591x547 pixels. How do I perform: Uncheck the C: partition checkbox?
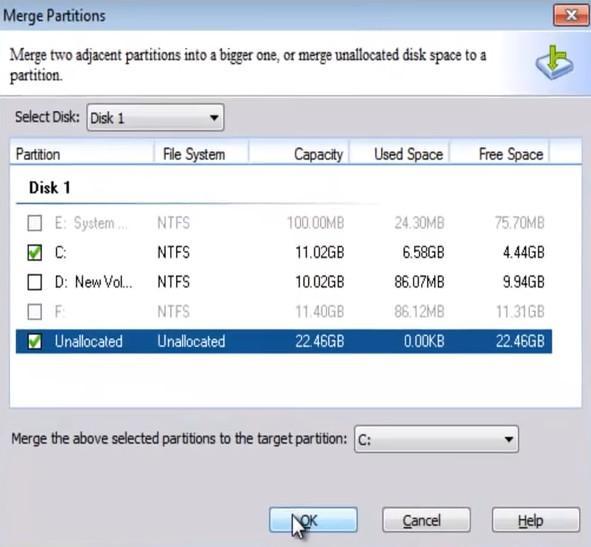(35, 252)
